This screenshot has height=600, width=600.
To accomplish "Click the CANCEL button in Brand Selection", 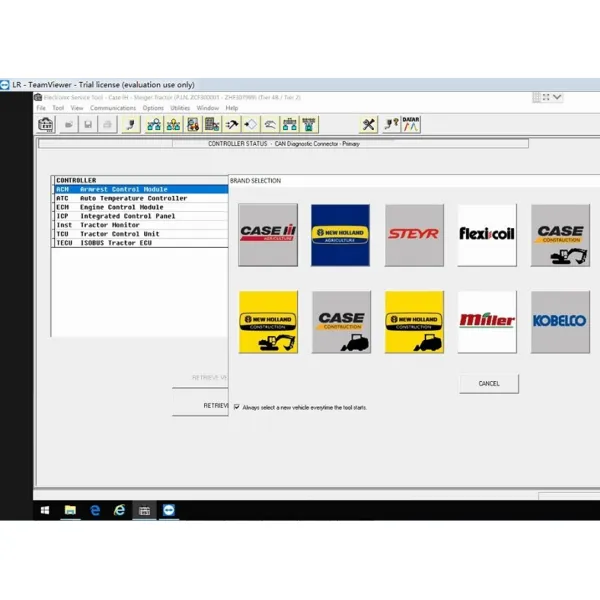I will (489, 383).
